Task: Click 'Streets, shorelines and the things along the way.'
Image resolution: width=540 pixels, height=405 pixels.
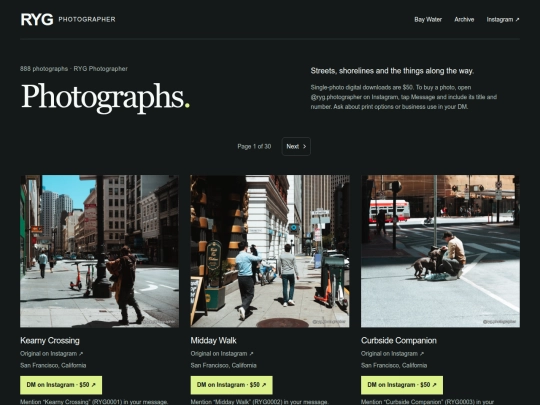Action: tap(392, 71)
